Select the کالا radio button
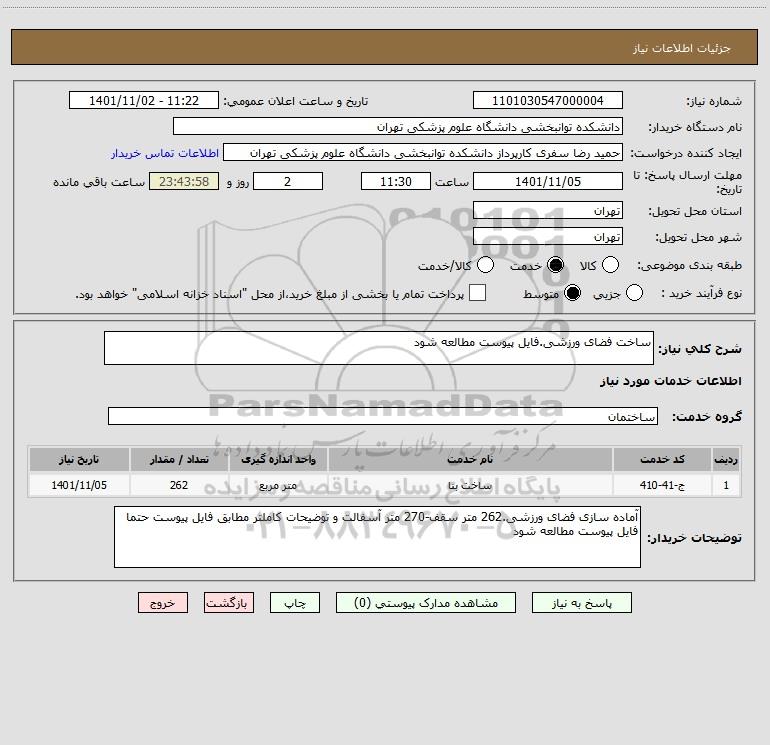The height and width of the screenshot is (745, 770). (610, 265)
